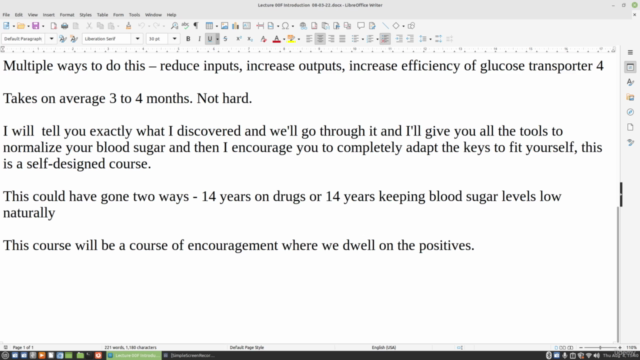Image resolution: width=640 pixels, height=360 pixels.
Task: Click English (USA) language in status bar
Action: click(384, 347)
